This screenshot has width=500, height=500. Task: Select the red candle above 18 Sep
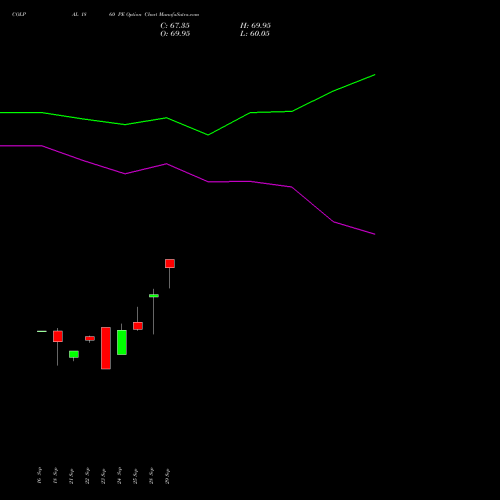coord(58,336)
